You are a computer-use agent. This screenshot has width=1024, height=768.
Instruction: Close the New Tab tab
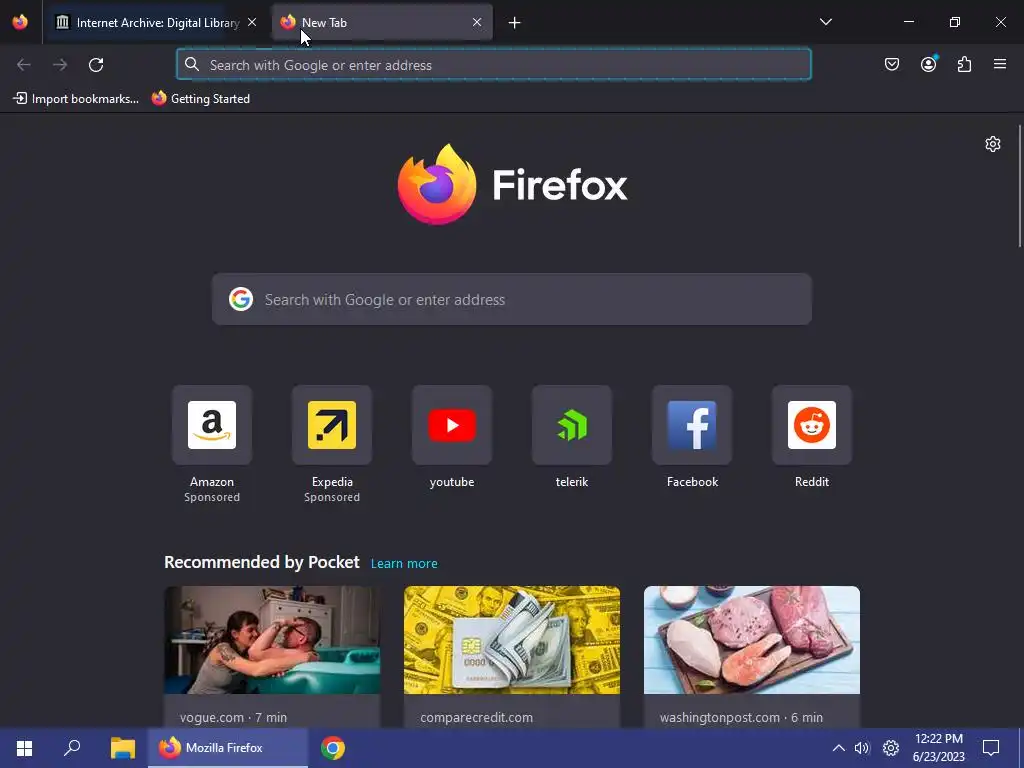pyautogui.click(x=477, y=22)
